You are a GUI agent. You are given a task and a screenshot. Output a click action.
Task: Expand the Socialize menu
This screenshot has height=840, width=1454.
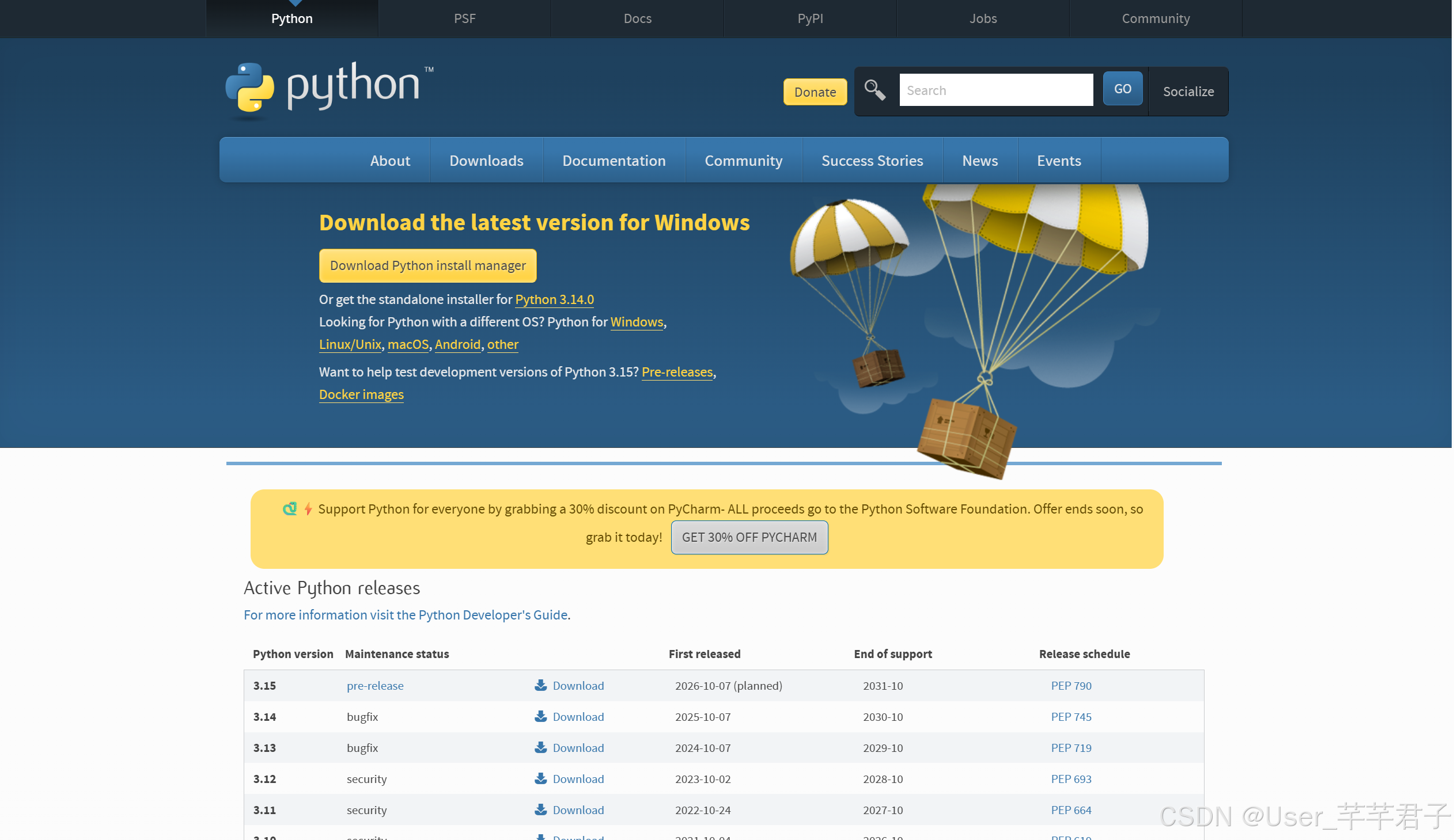(1188, 92)
